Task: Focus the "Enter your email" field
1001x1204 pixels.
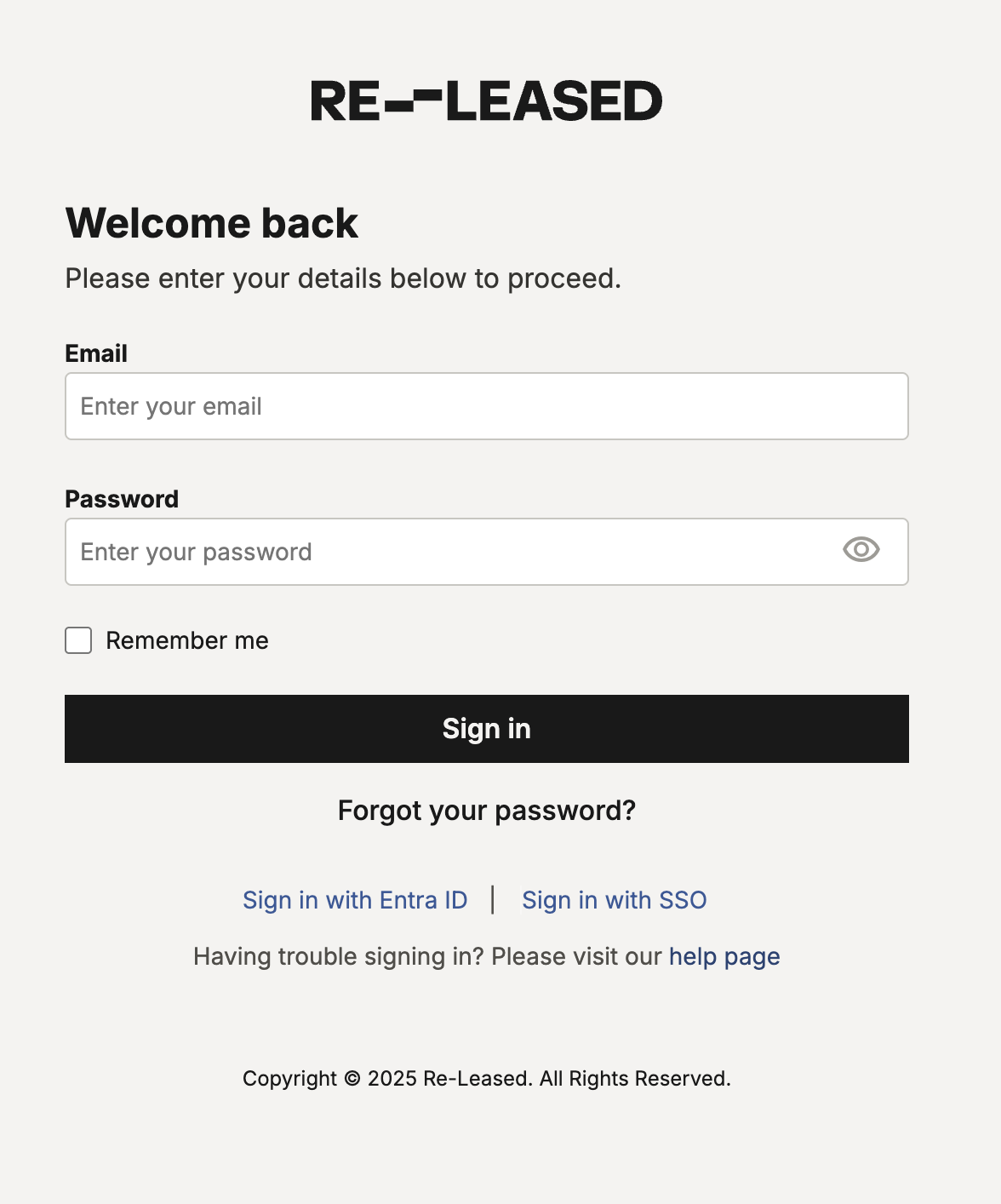Action: pyautogui.click(x=486, y=406)
